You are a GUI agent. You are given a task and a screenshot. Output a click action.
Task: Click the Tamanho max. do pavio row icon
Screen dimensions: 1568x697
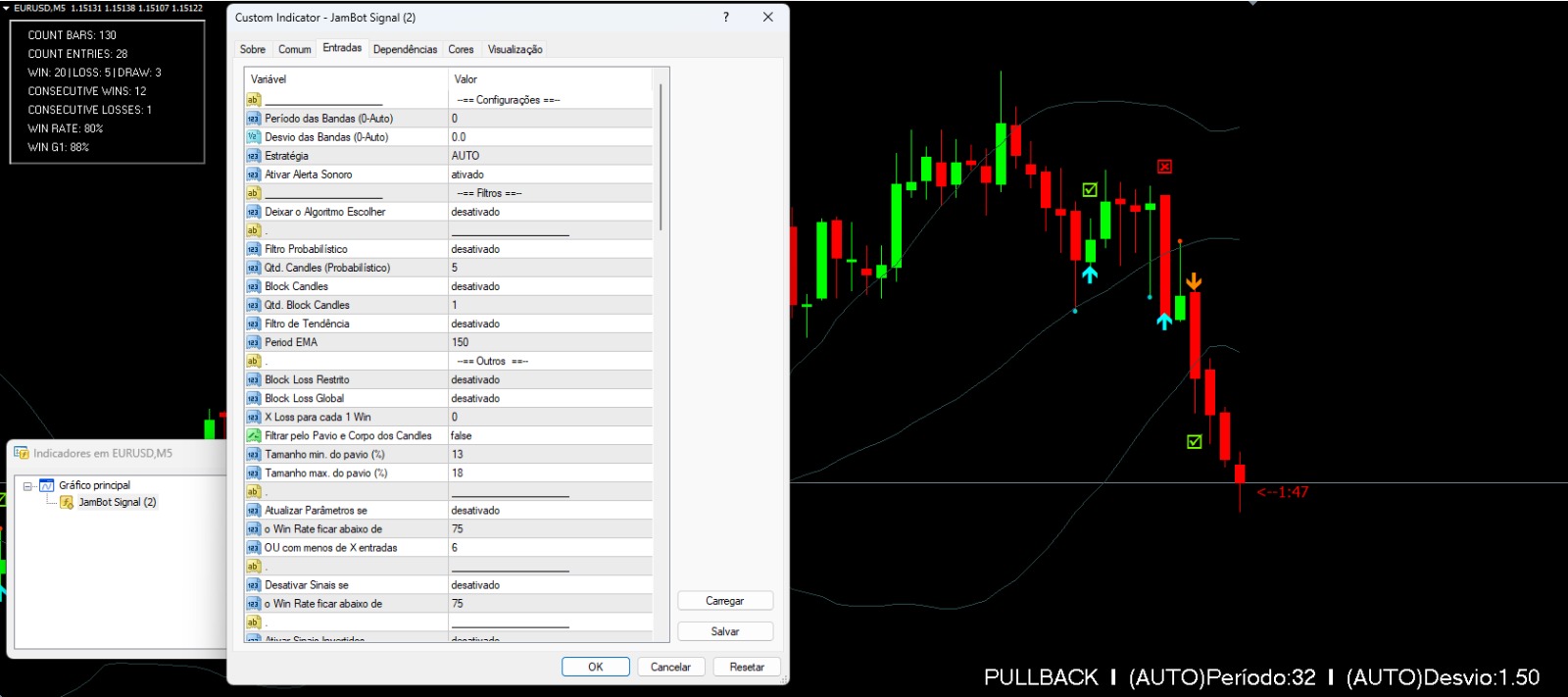tap(253, 473)
